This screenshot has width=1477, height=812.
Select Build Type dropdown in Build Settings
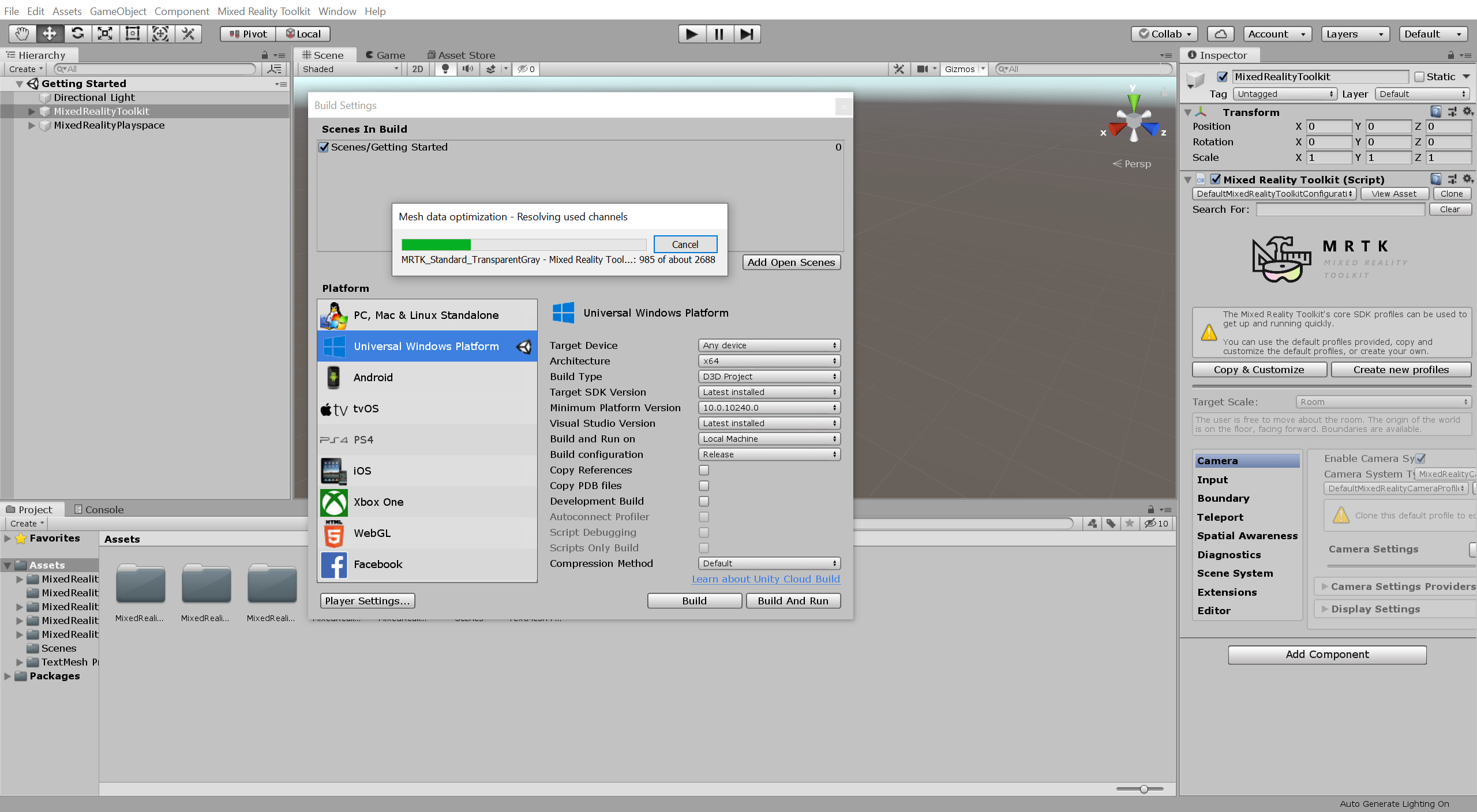point(767,376)
